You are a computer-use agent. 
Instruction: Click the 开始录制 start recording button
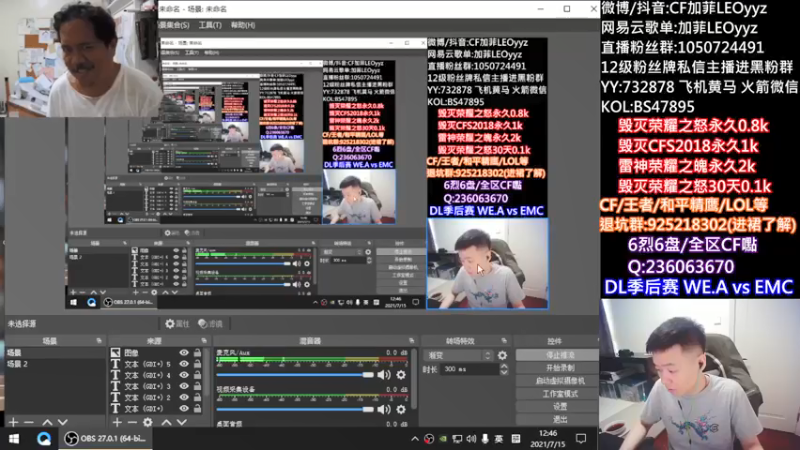click(557, 367)
